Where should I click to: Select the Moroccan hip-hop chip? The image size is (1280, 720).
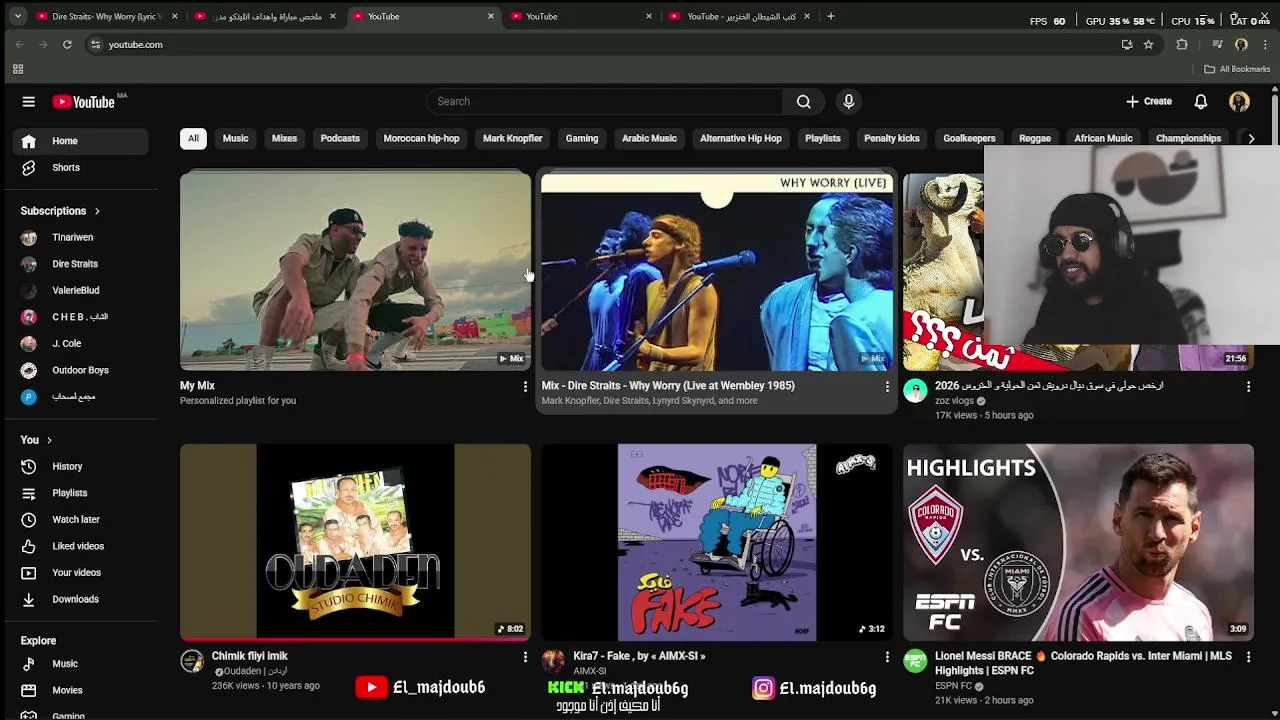click(421, 138)
